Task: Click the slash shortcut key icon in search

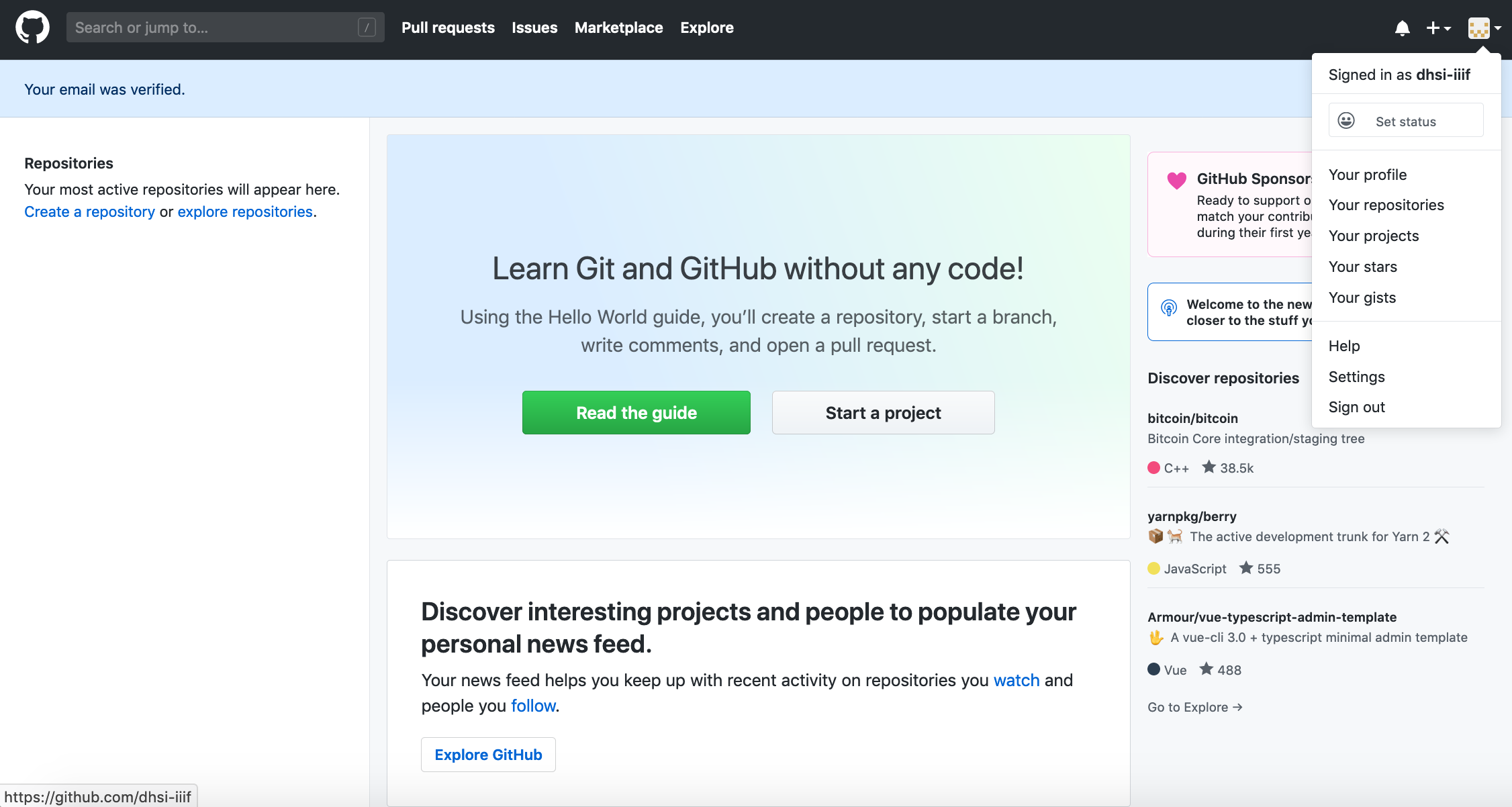Action: (367, 28)
